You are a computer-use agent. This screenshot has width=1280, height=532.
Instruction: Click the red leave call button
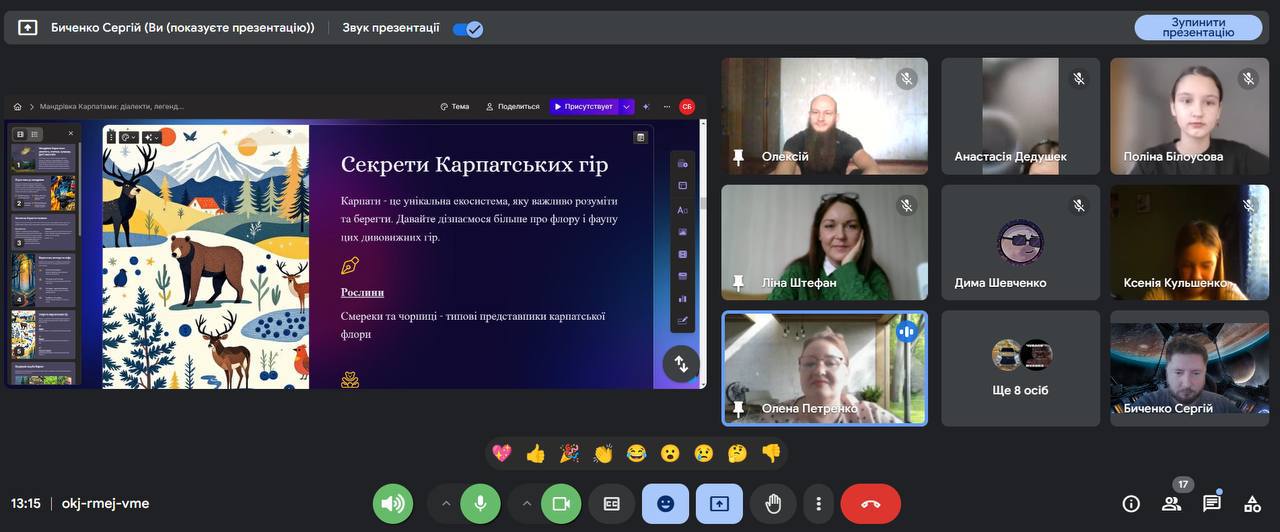(870, 504)
